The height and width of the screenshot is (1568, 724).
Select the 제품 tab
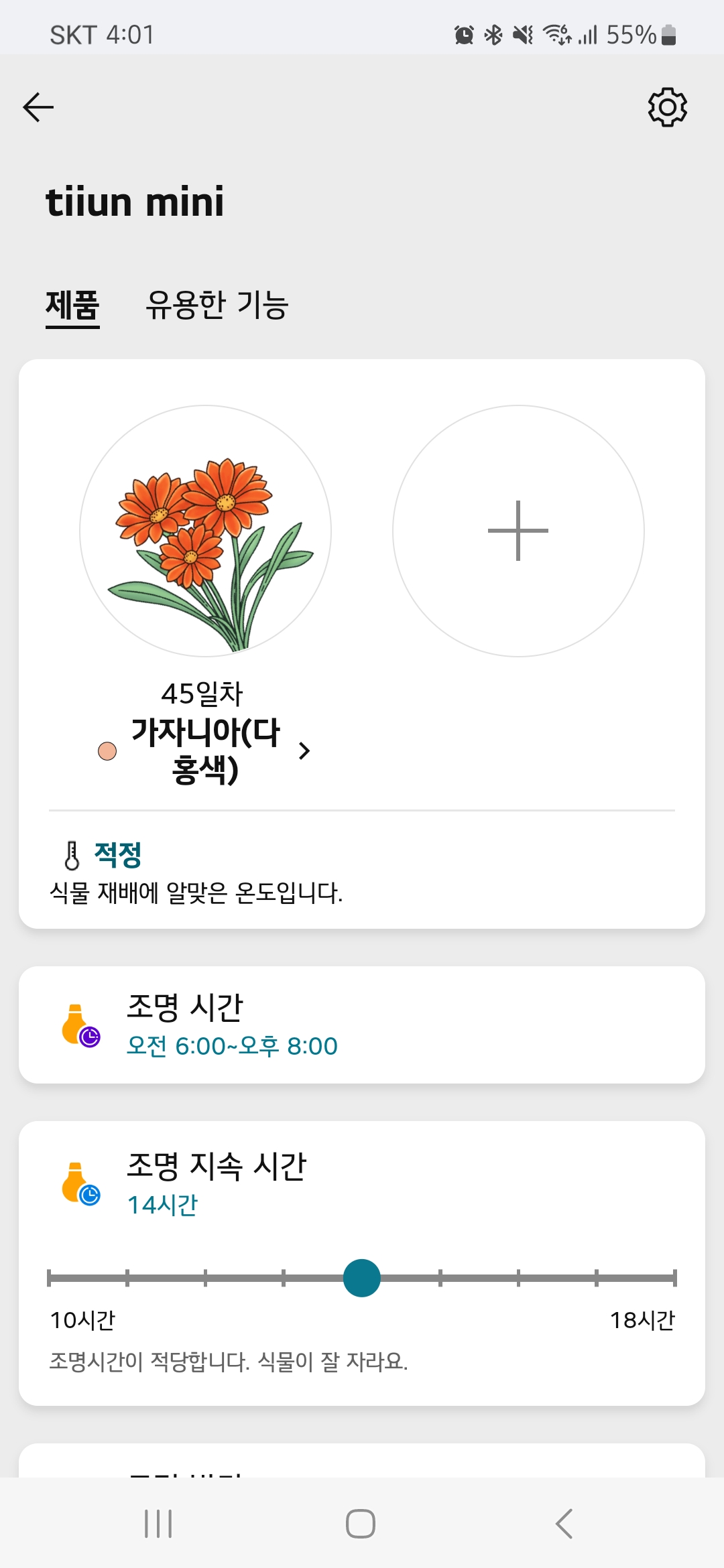point(72,306)
